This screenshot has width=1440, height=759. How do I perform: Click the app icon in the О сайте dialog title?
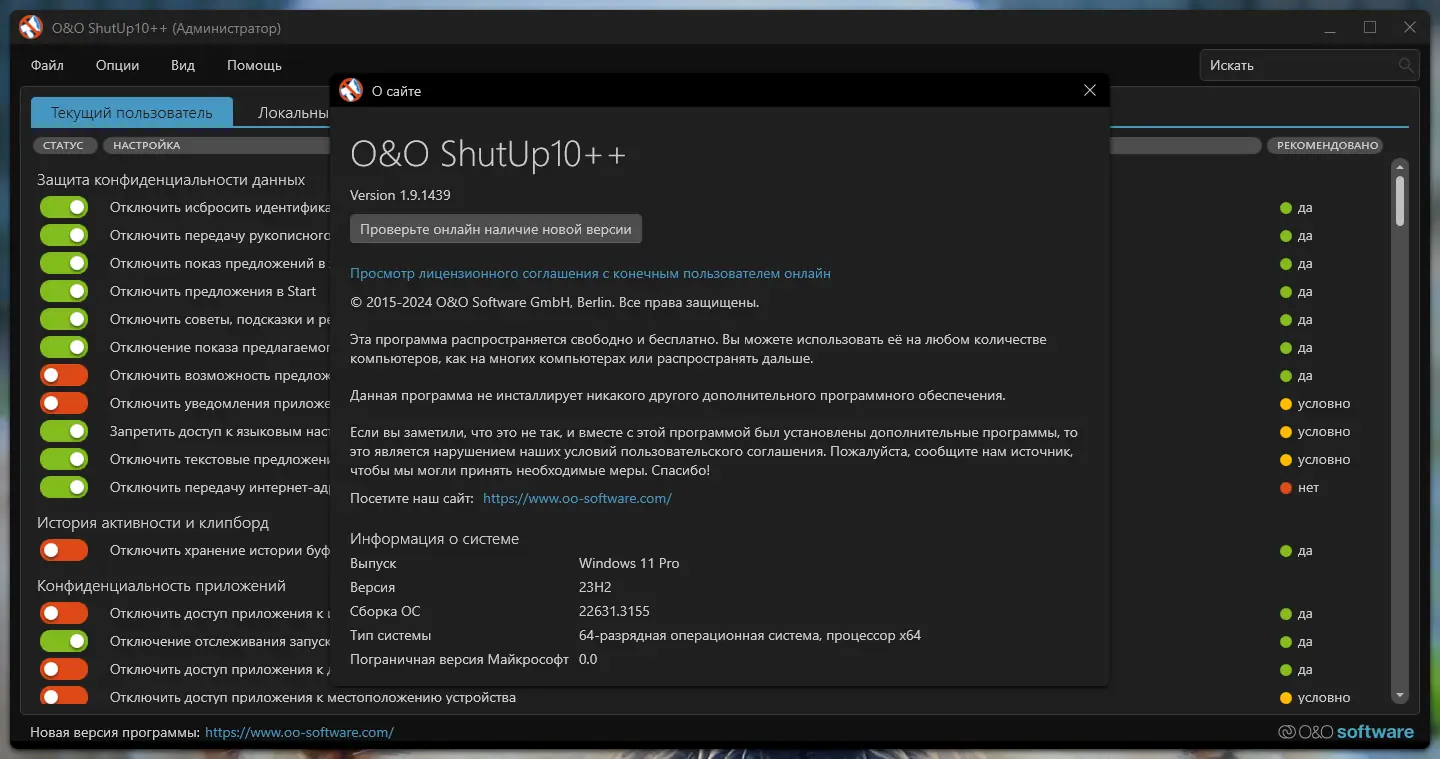tap(350, 90)
